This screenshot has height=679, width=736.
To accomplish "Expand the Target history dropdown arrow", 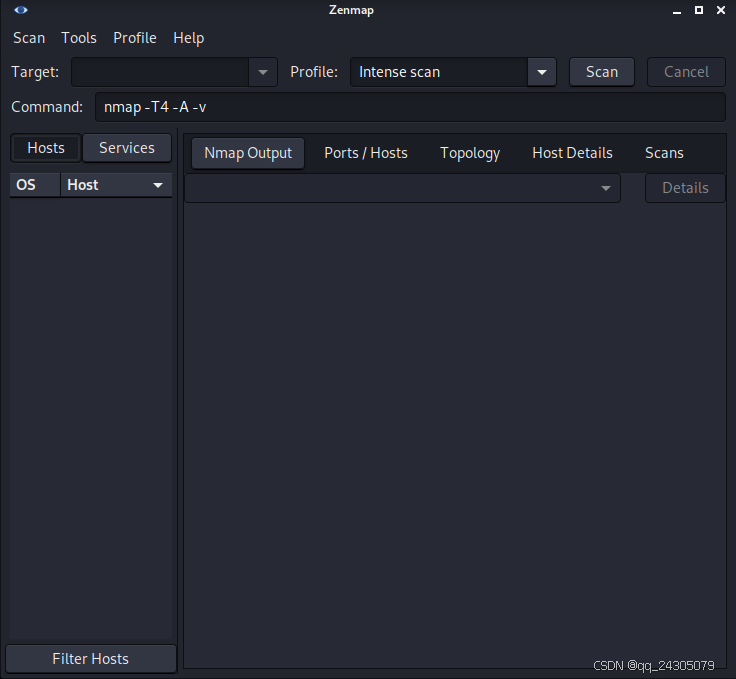I will [x=263, y=72].
